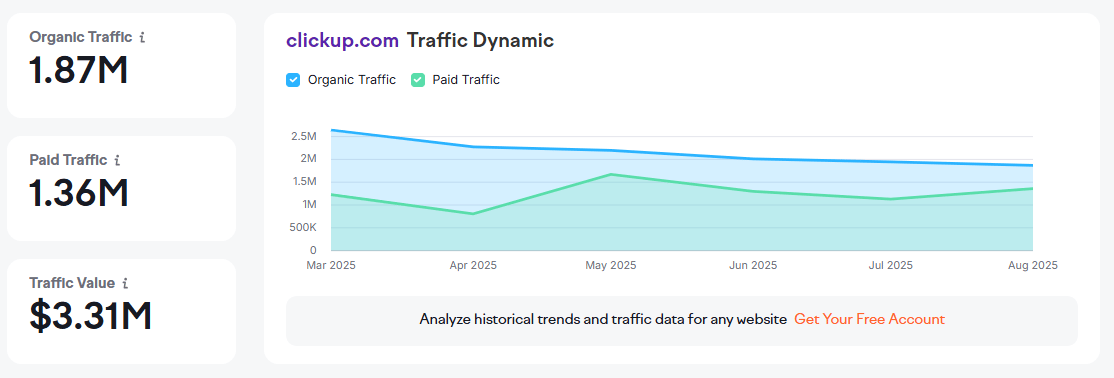1114x378 pixels.
Task: Open the Get Your Free Account link
Action: pyautogui.click(x=870, y=320)
